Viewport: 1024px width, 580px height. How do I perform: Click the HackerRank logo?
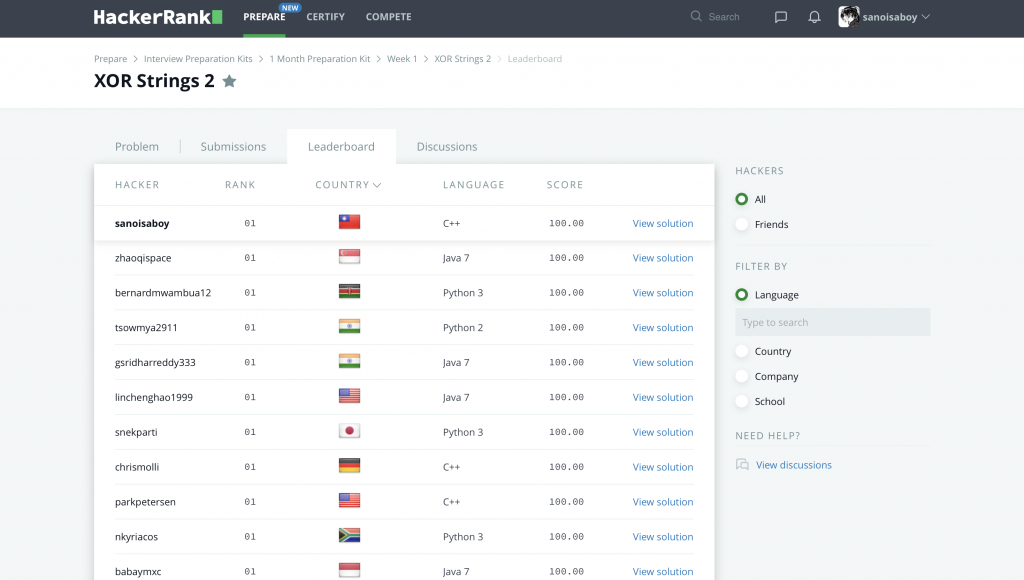pos(157,17)
